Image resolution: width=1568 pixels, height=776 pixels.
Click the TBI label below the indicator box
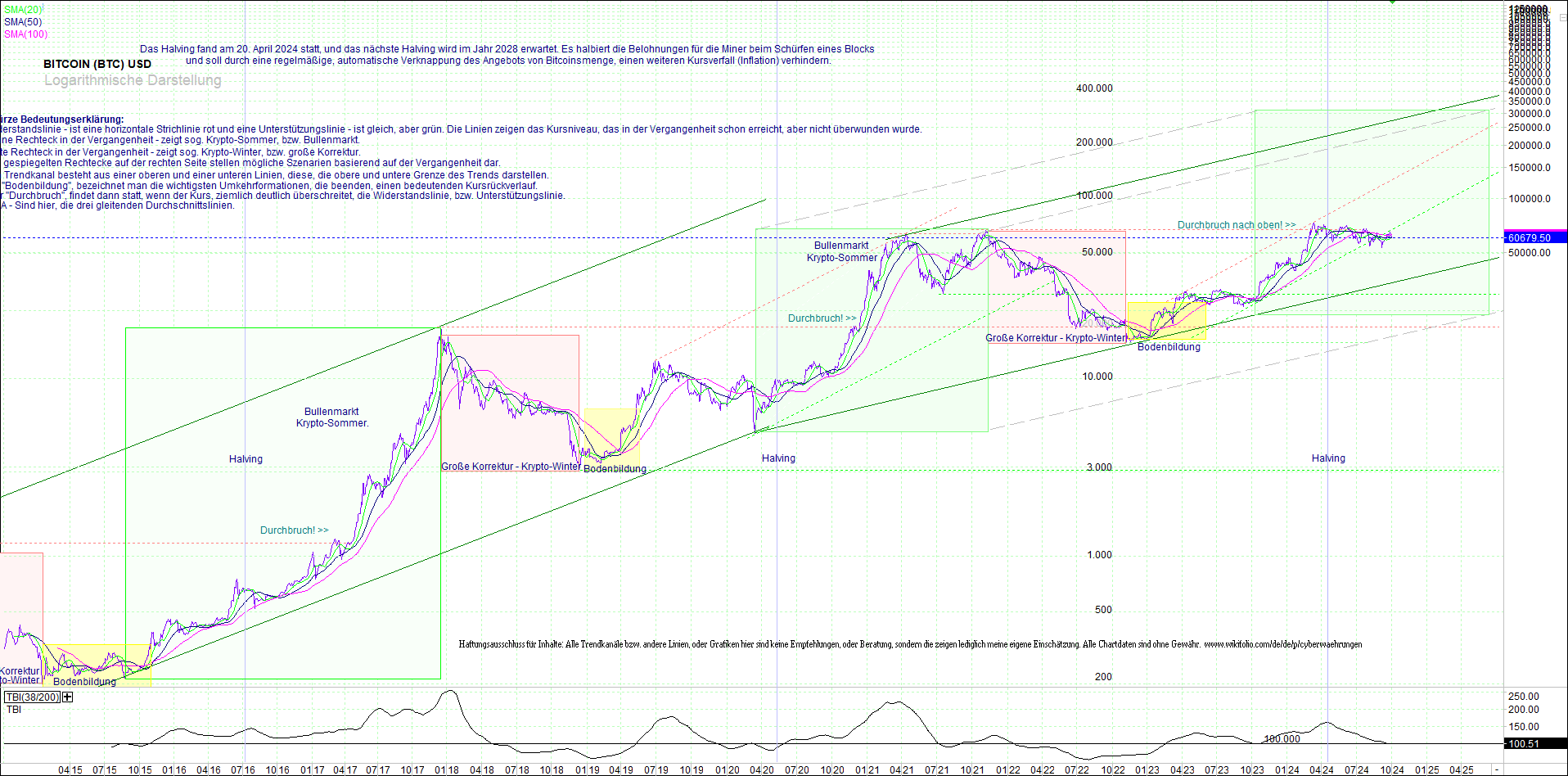tap(15, 709)
